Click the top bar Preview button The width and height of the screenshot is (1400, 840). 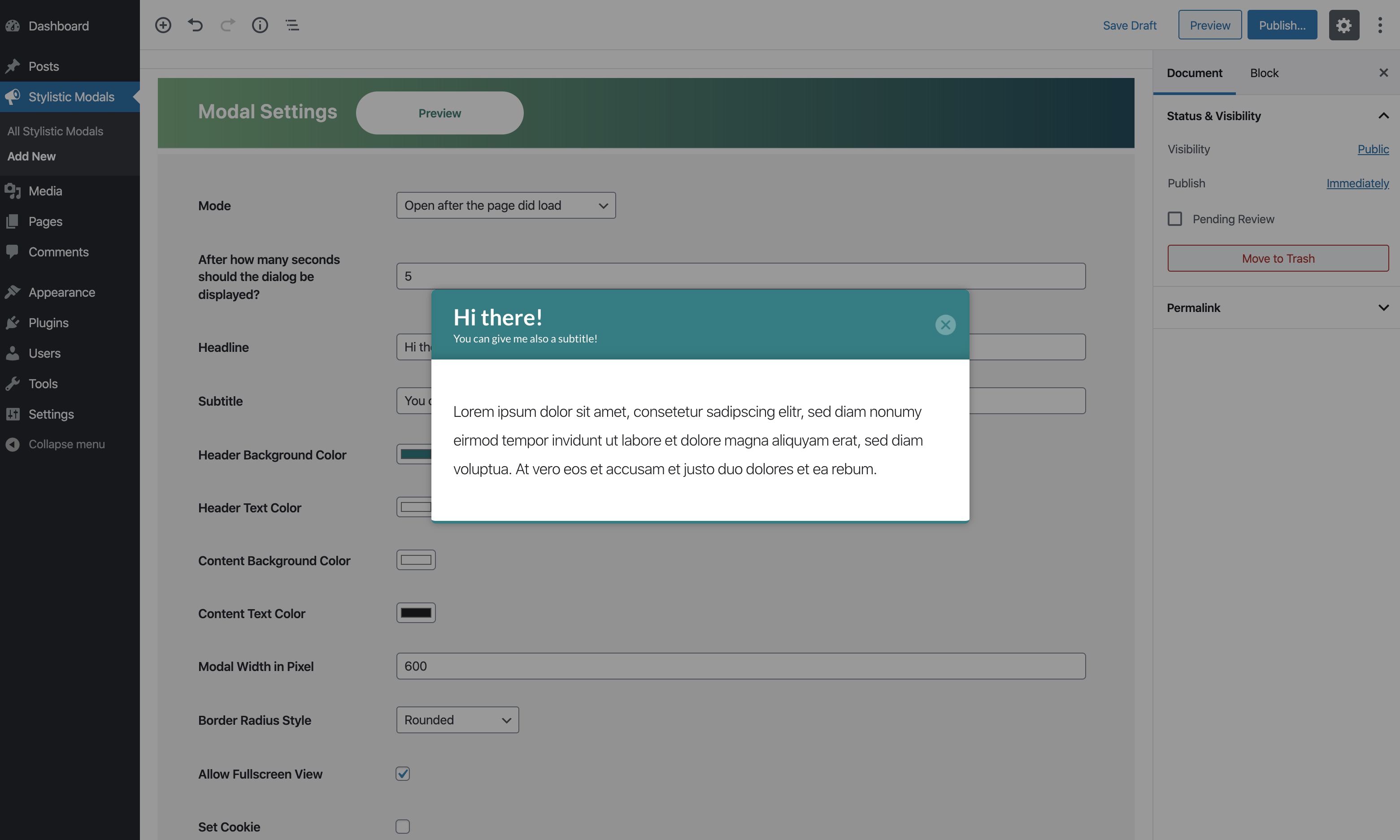click(1210, 25)
